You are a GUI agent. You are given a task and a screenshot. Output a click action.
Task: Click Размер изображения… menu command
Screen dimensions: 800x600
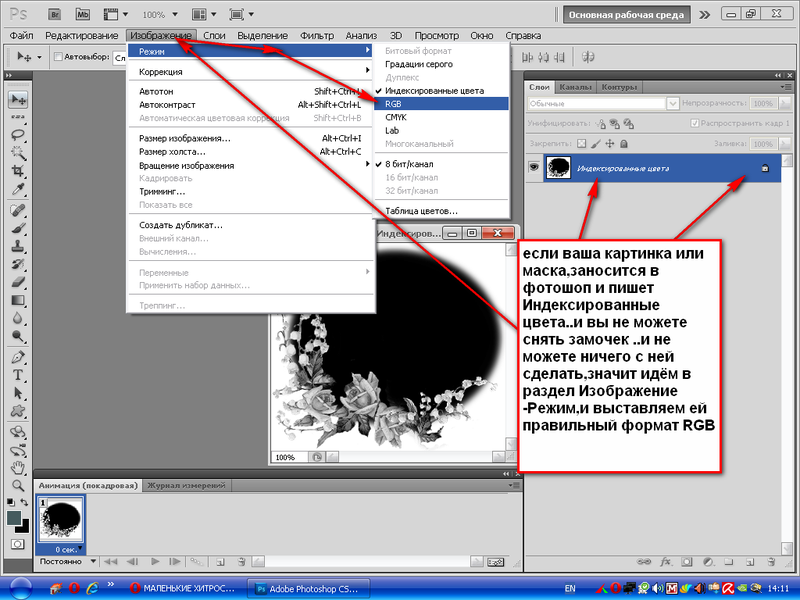click(250, 138)
